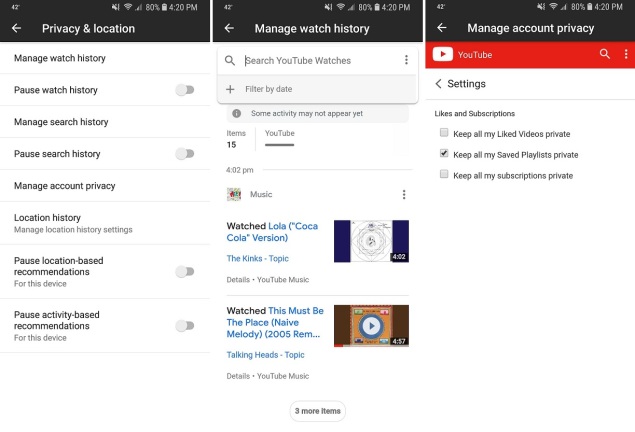Go back from Manage account privacy screen
The height and width of the screenshot is (432, 635).
pyautogui.click(x=442, y=28)
